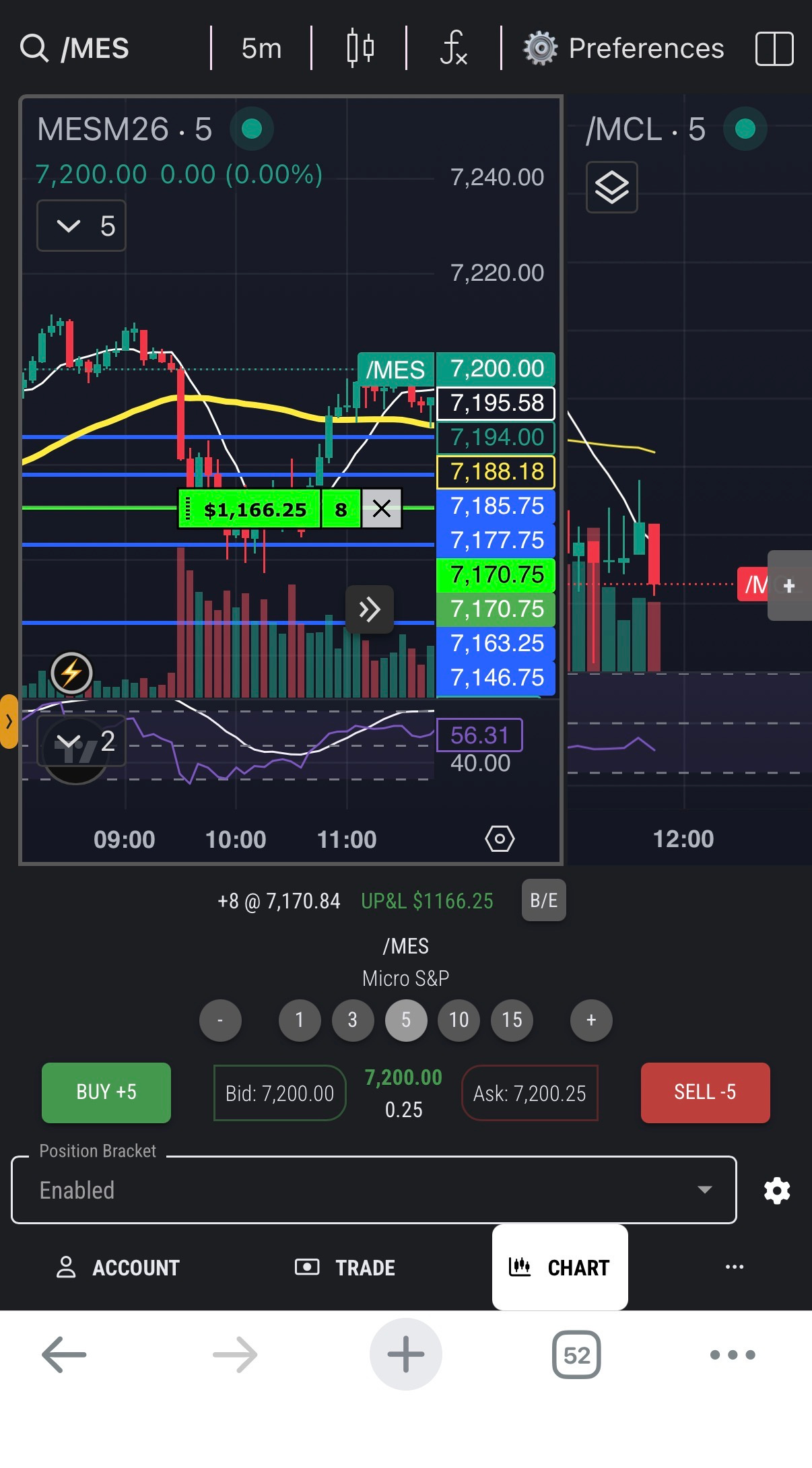Click 10:00 time axis label
The height and width of the screenshot is (1468, 812).
236,840
